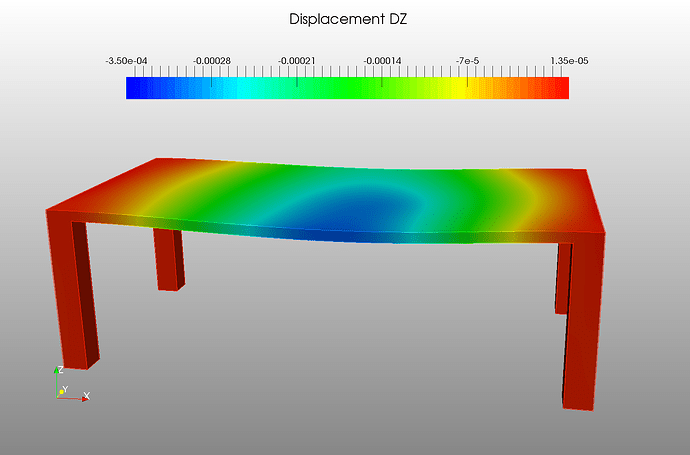690x455 pixels.
Task: Click the Y axis label of orientation widget
Action: 65,389
